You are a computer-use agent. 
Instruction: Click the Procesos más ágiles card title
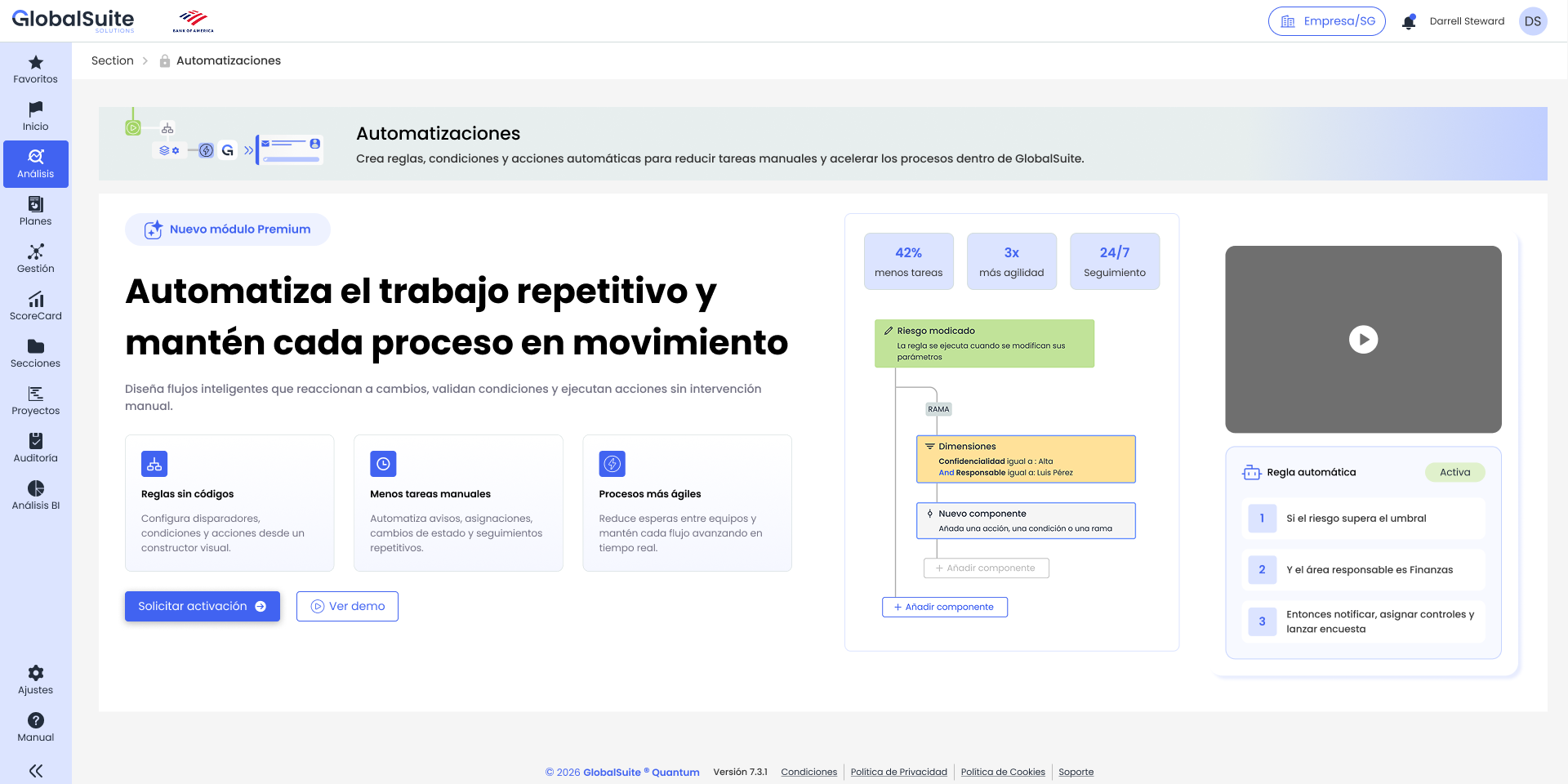point(650,494)
